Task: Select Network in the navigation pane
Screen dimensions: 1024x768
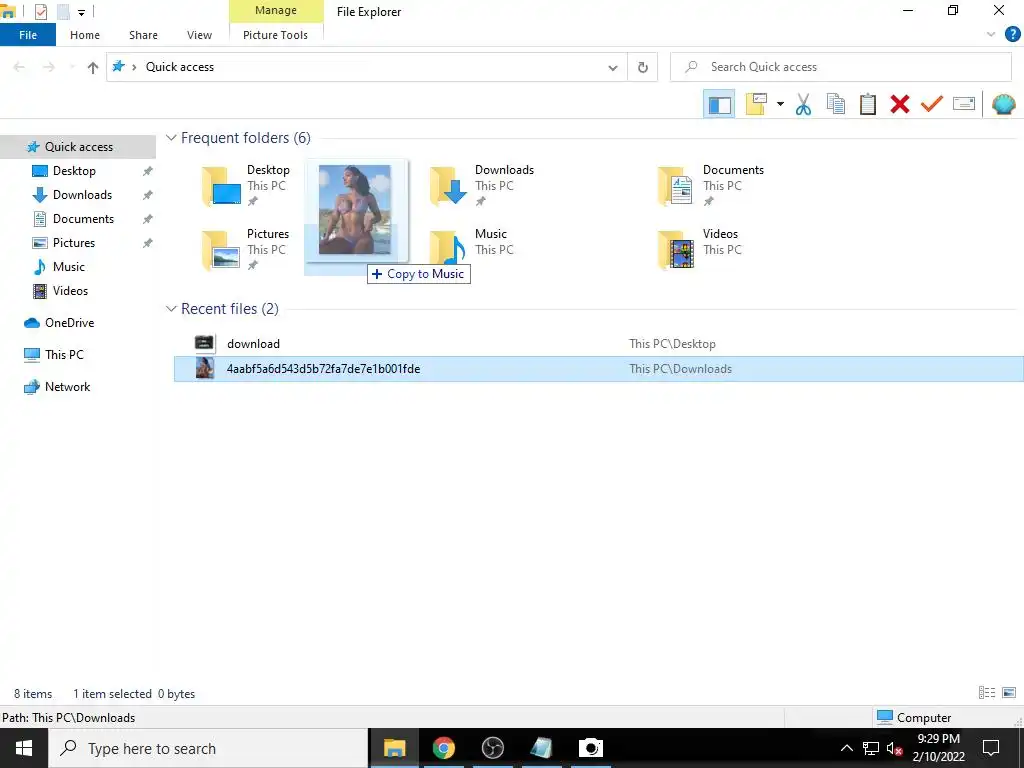Action: 67,387
